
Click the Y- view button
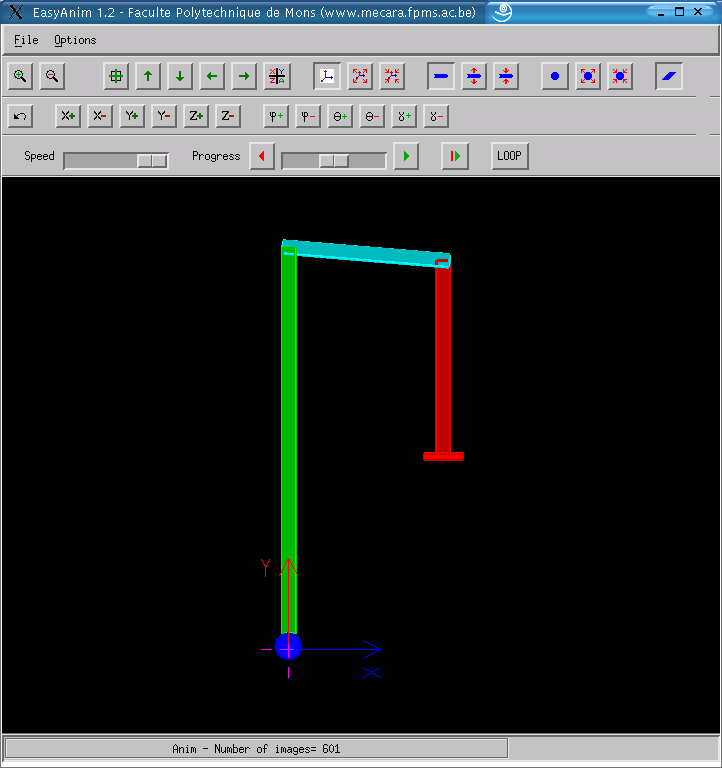point(164,116)
